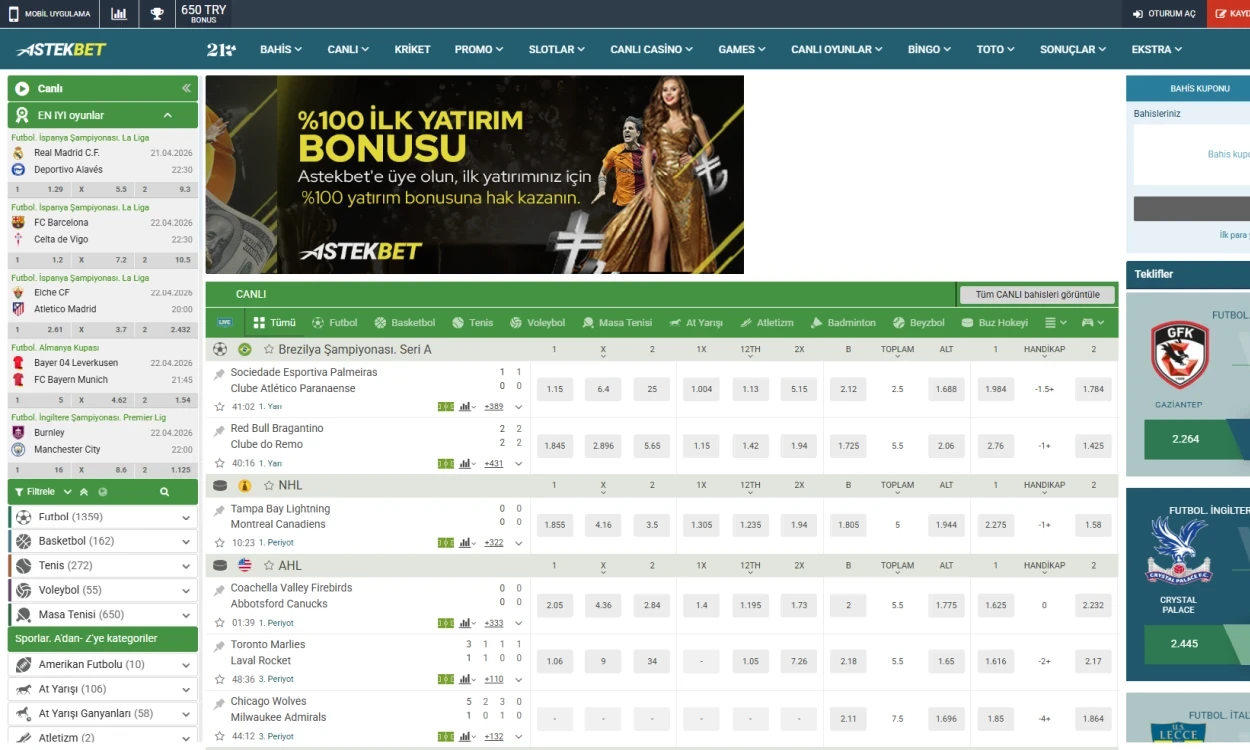The image size is (1250, 750).
Task: Select the Futbol filter in the live bar
Action: [x=334, y=323]
